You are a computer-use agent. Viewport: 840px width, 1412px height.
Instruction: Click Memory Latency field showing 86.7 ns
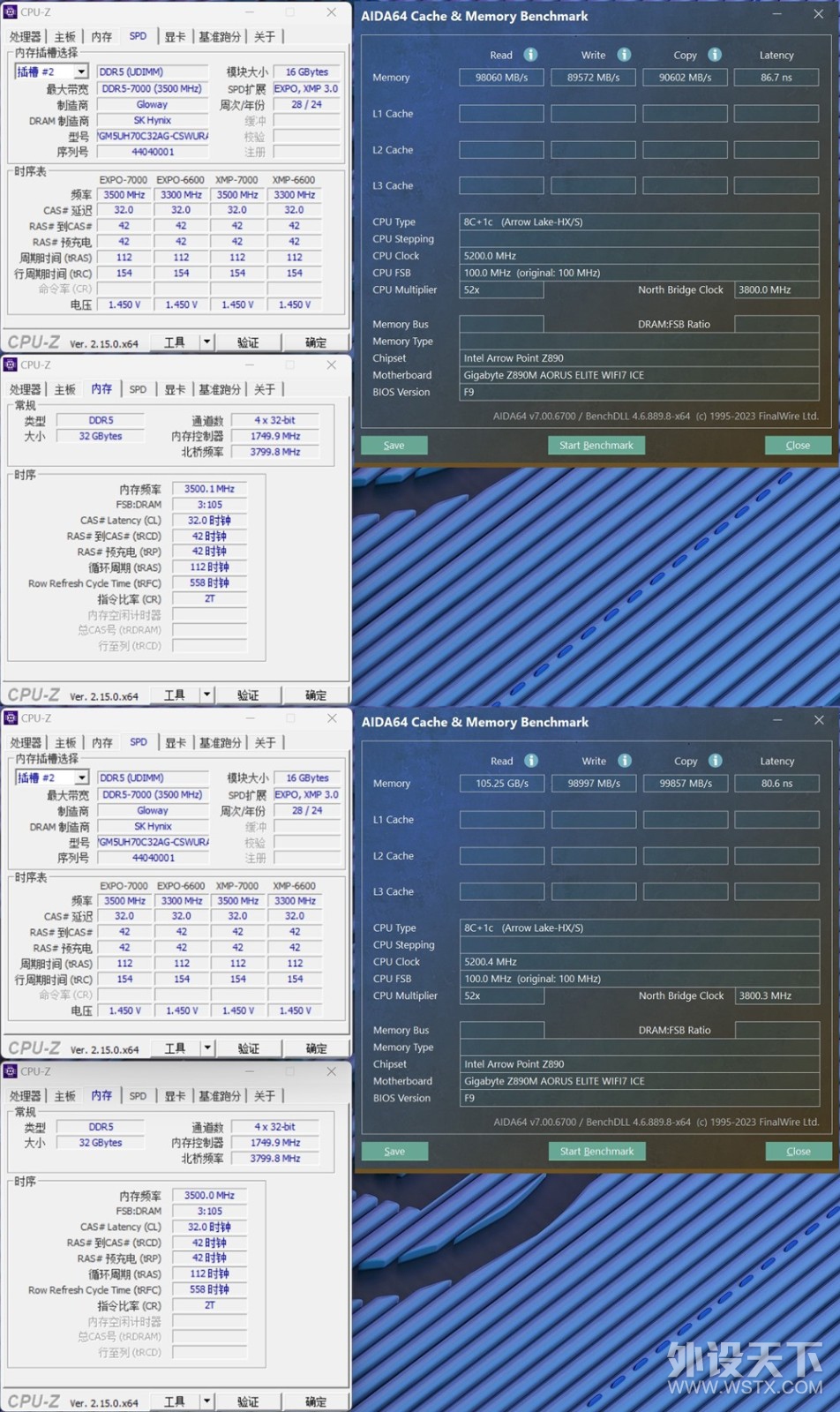tap(776, 78)
